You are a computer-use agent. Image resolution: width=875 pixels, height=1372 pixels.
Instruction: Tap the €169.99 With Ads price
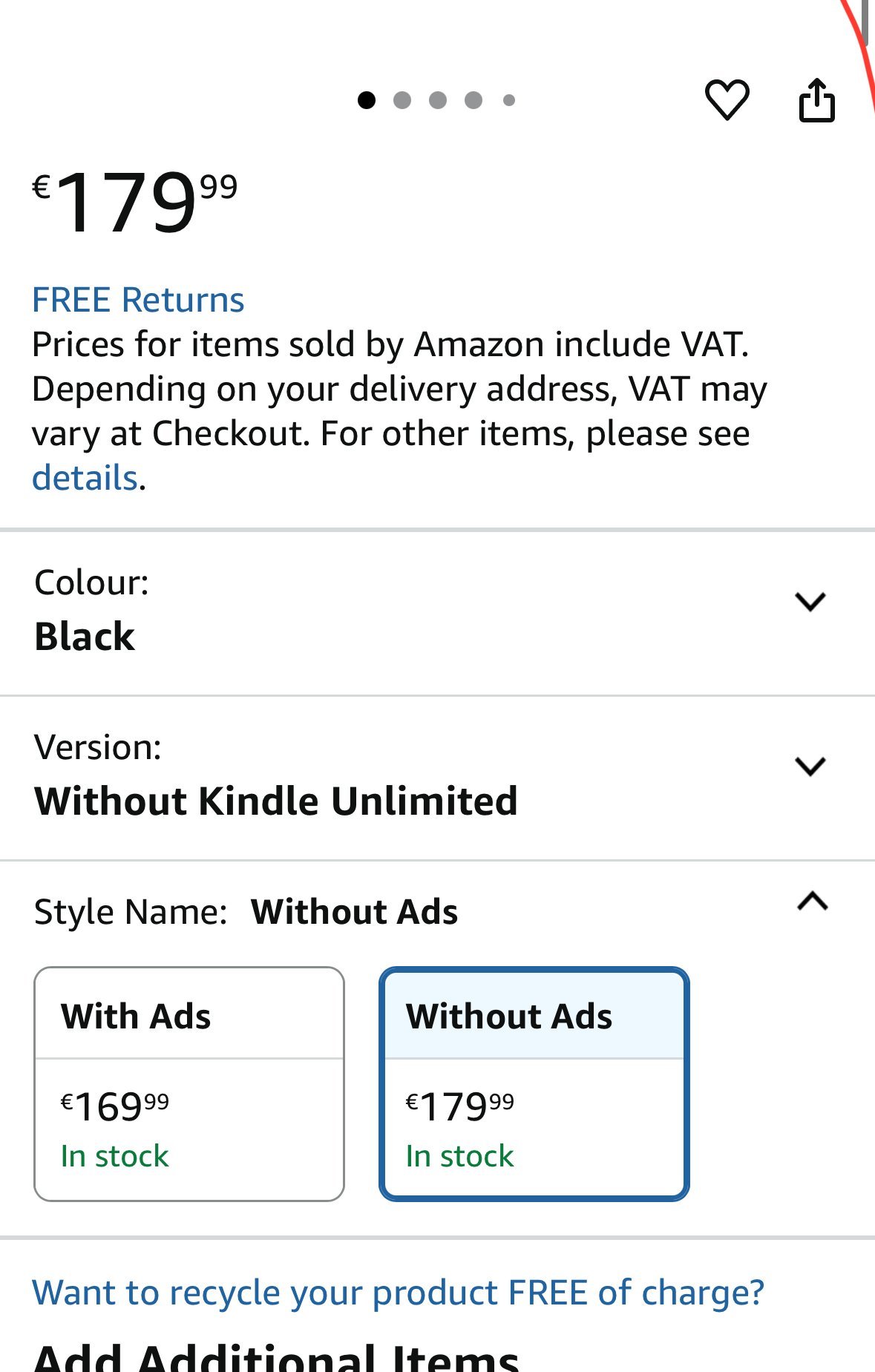[x=115, y=1106]
